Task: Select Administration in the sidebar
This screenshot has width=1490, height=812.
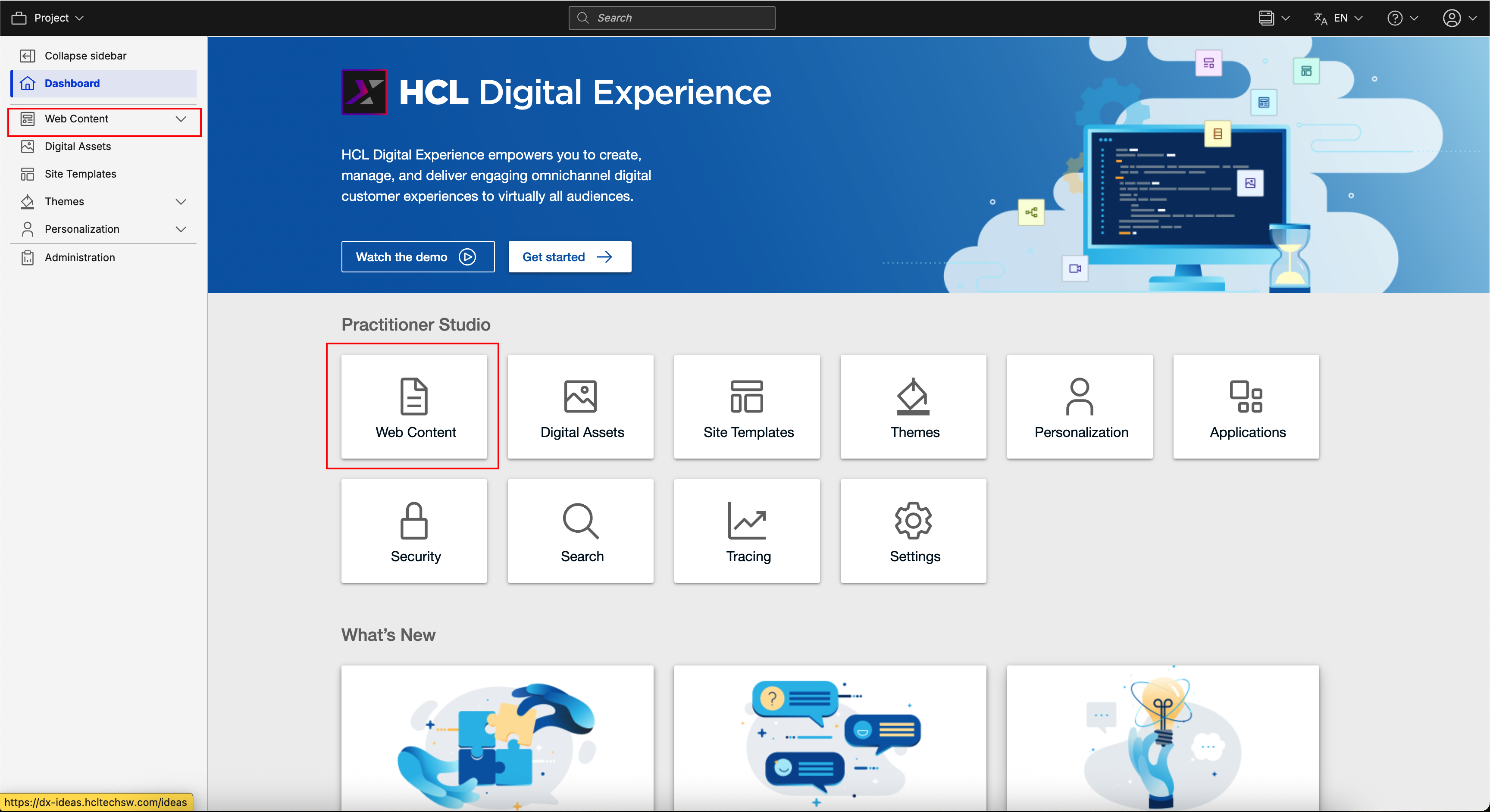Action: [x=80, y=257]
